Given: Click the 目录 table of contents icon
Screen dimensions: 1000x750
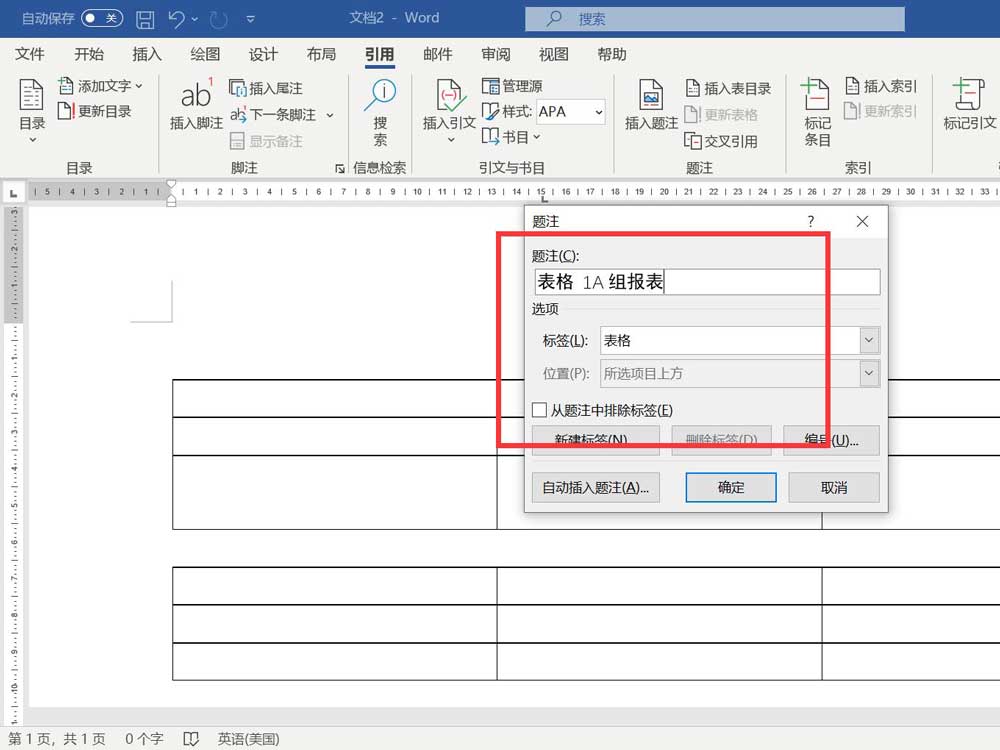Looking at the screenshot, I should point(31,96).
